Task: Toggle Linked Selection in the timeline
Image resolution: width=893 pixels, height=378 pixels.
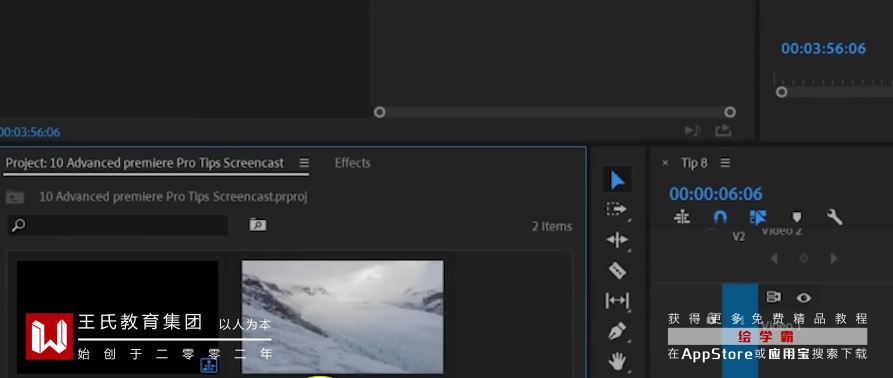Action: point(757,217)
